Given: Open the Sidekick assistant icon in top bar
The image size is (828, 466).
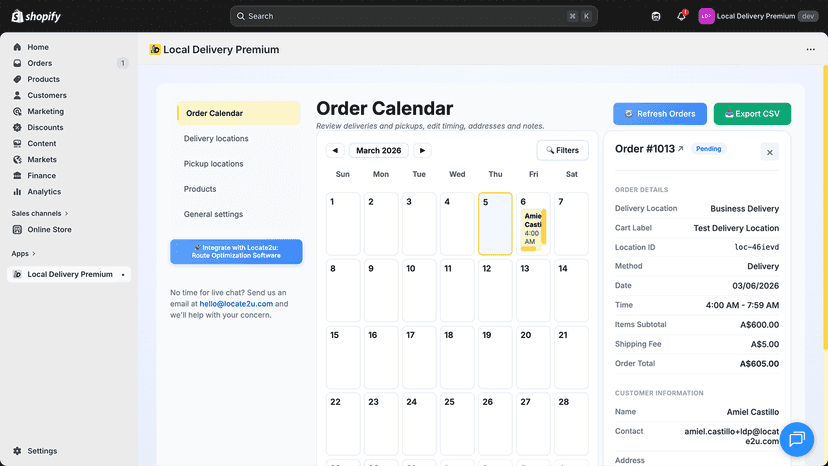Looking at the screenshot, I should click(x=656, y=16).
